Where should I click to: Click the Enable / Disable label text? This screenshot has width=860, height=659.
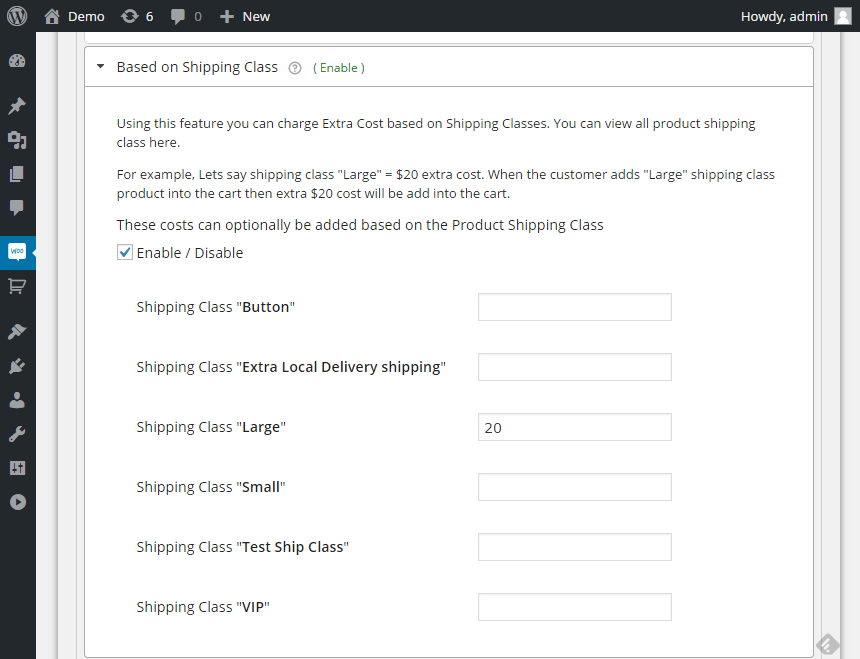click(190, 253)
